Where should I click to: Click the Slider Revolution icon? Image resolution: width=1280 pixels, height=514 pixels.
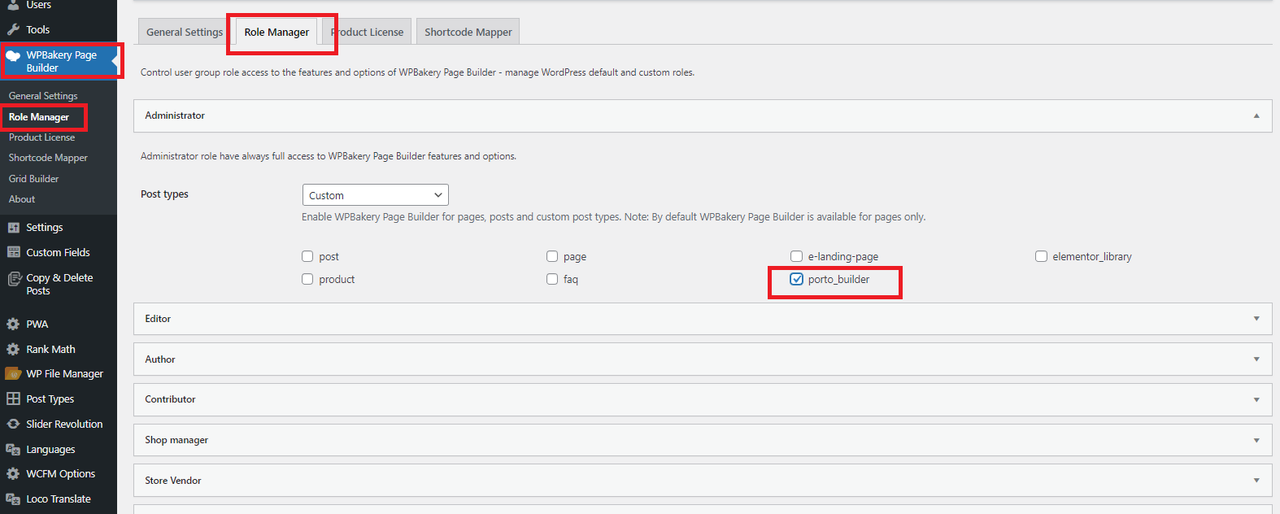[13, 424]
